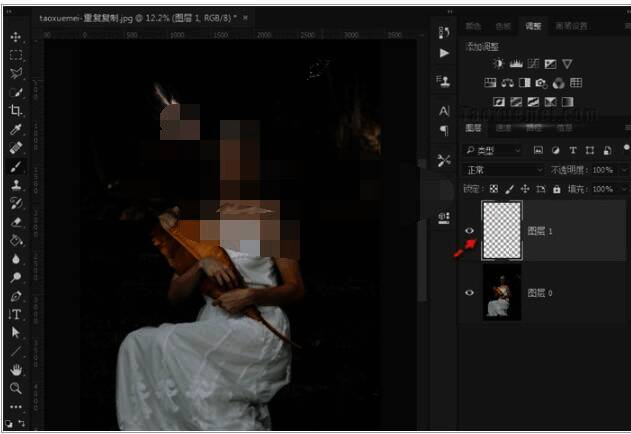631x434 pixels.
Task: Expand the 不透明度 opacity dropdown
Action: 622,170
